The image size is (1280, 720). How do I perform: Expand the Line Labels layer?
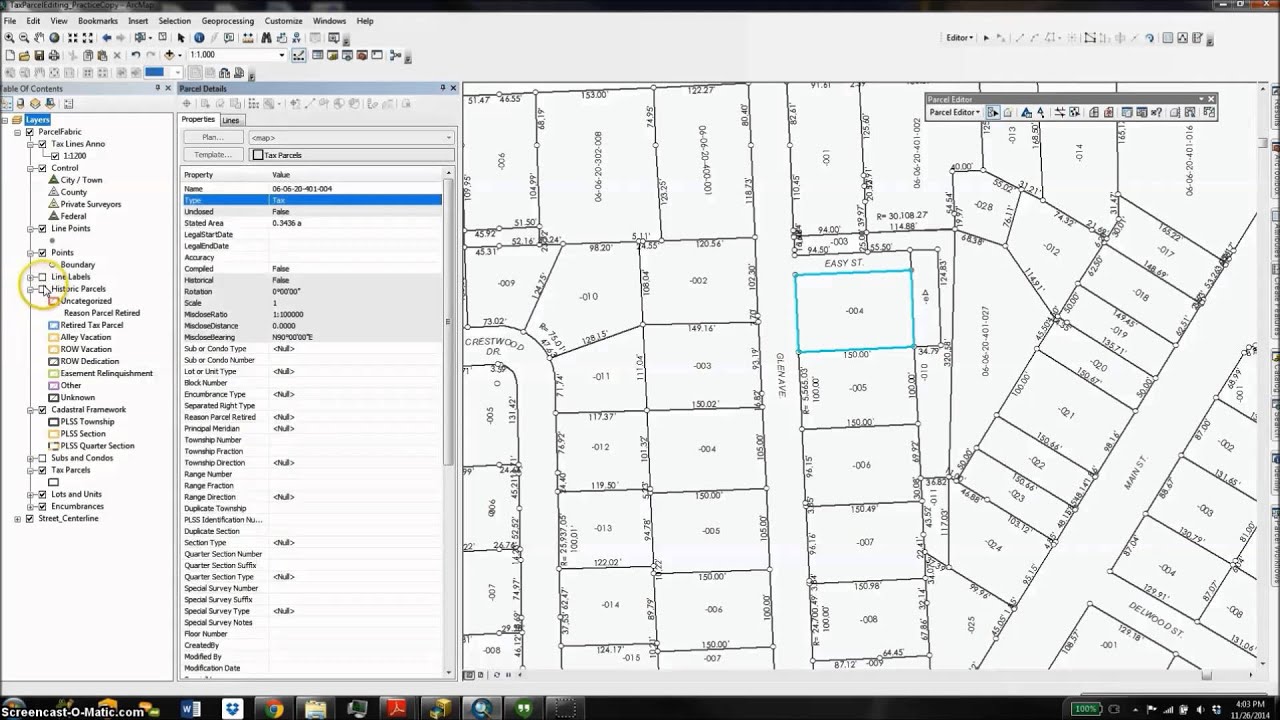pyautogui.click(x=30, y=277)
